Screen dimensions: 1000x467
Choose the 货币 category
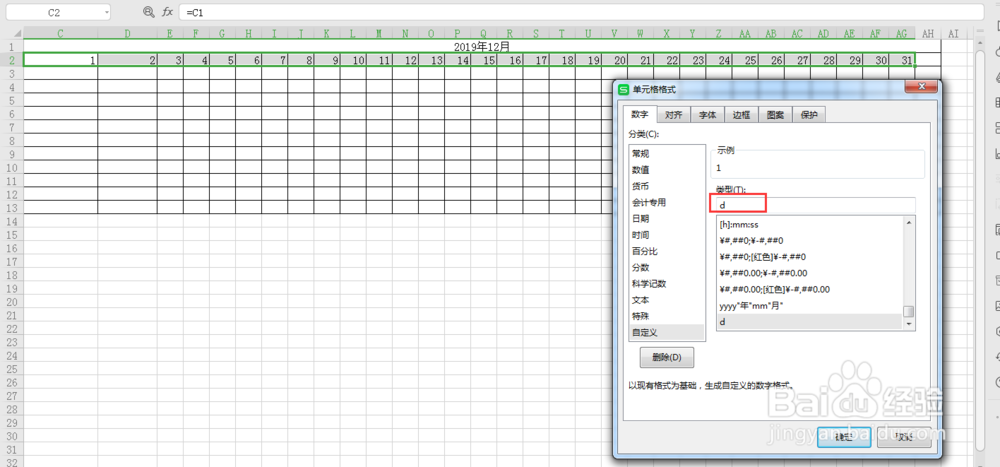pyautogui.click(x=666, y=186)
